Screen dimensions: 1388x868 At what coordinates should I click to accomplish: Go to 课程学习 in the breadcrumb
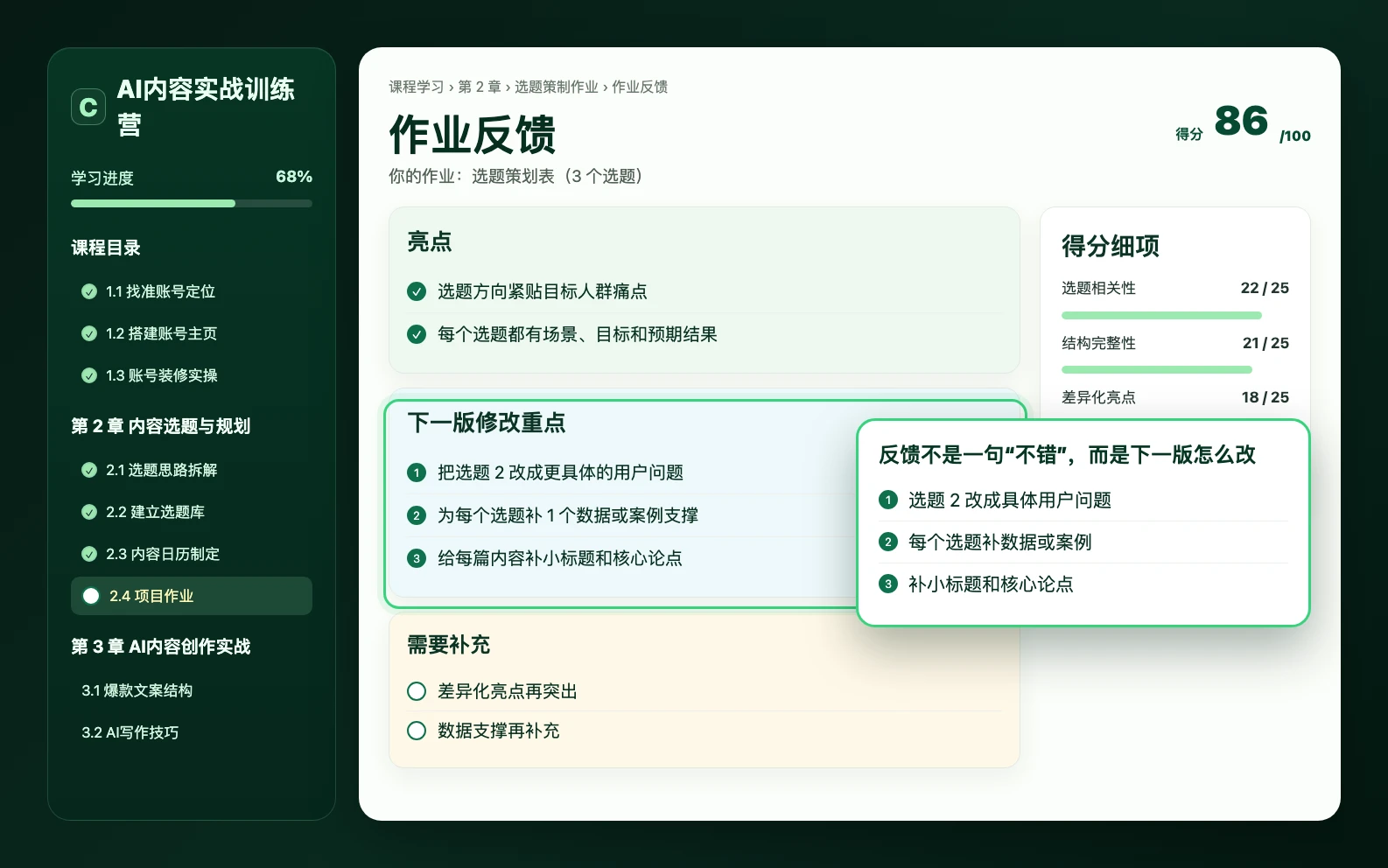[417, 87]
